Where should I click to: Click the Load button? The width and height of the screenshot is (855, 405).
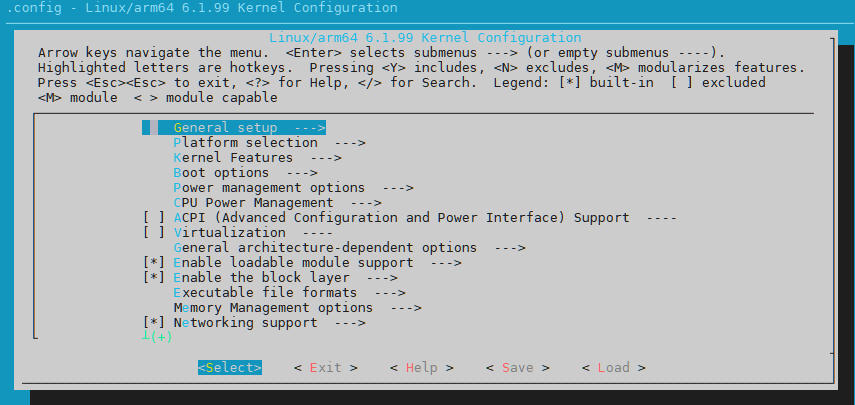613,367
